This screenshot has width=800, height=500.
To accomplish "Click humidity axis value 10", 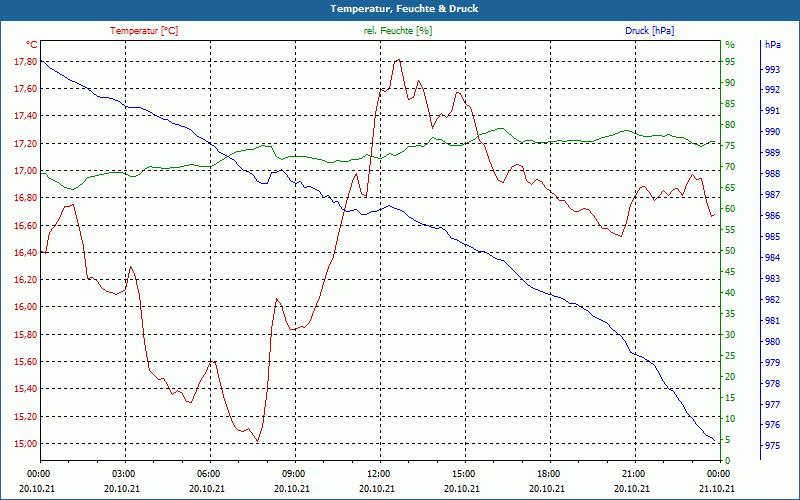I will (730, 418).
